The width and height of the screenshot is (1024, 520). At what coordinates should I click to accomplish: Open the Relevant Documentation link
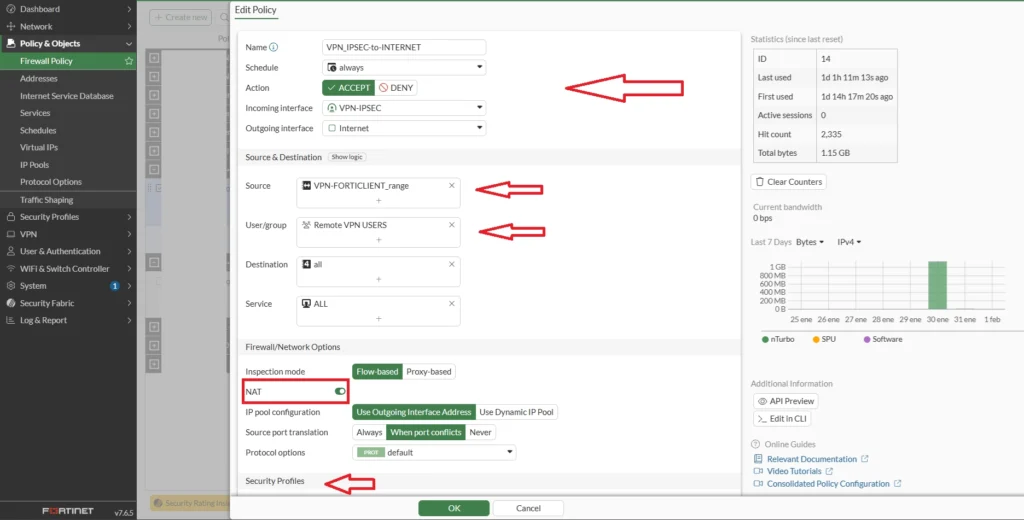812,459
